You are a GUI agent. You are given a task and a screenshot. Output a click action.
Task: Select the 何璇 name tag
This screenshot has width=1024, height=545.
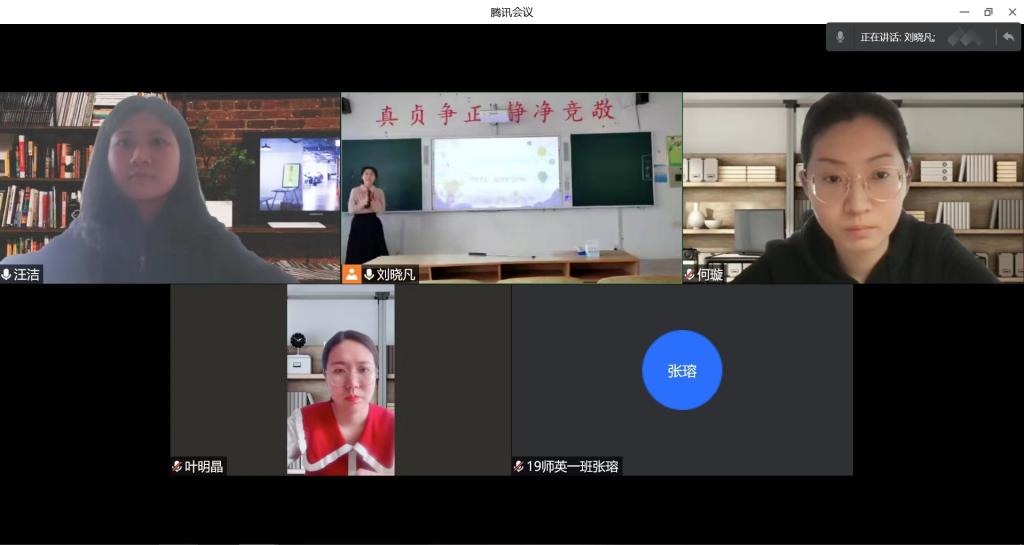pyautogui.click(x=710, y=274)
